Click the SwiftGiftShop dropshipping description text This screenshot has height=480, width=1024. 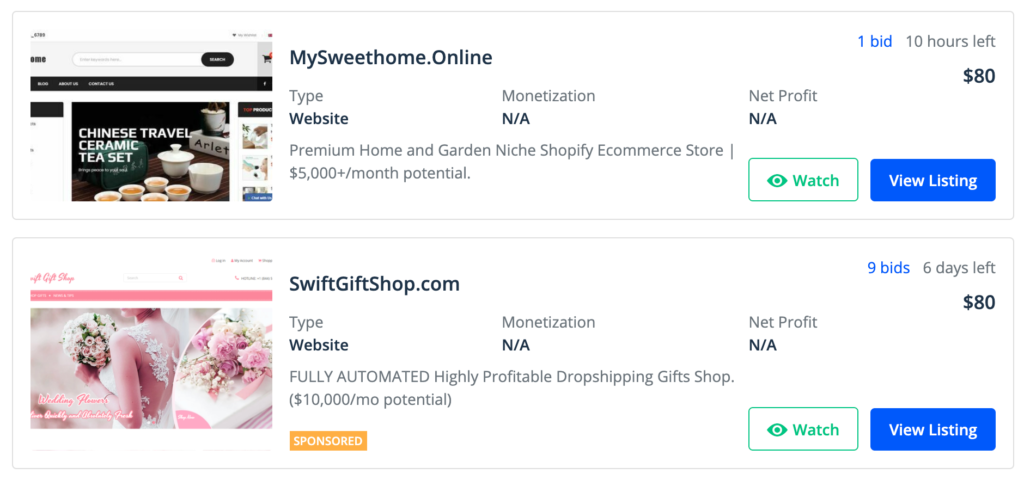pos(512,388)
